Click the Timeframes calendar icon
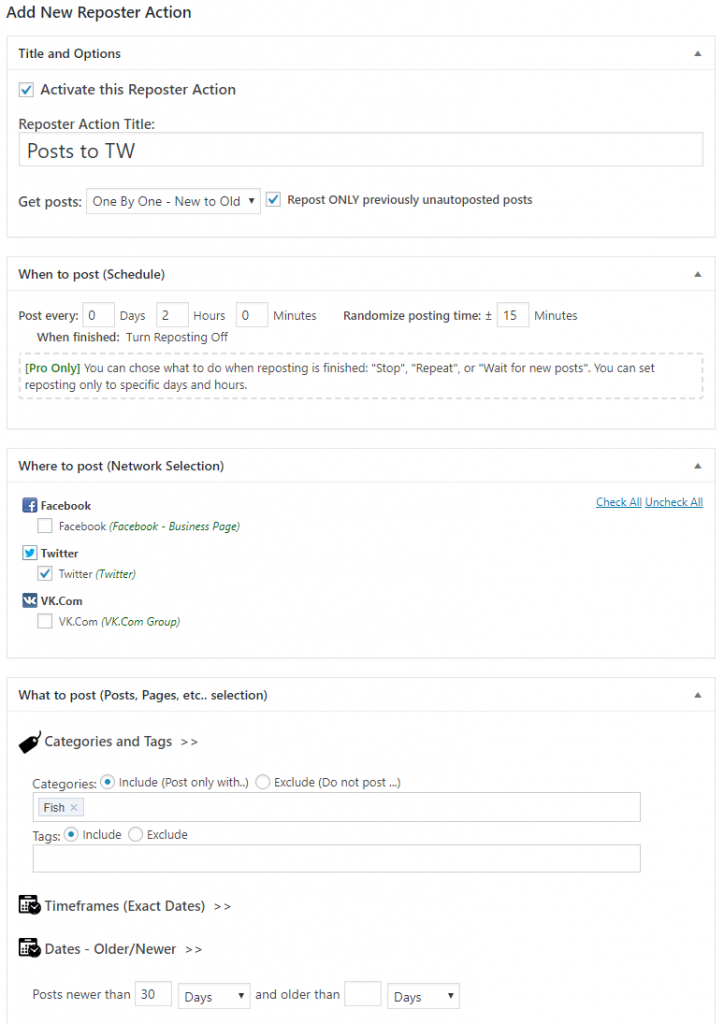This screenshot has width=724, height=1024. pyautogui.click(x=29, y=906)
